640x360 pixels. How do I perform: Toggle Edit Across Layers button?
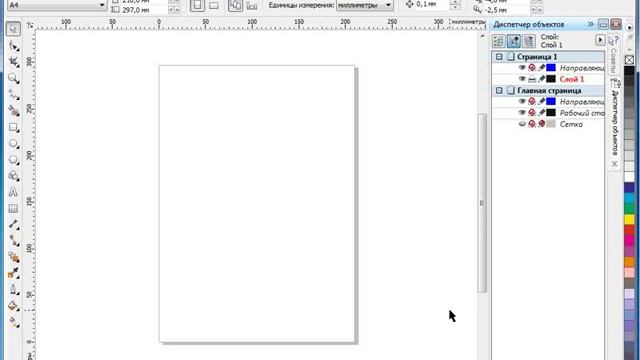point(514,41)
